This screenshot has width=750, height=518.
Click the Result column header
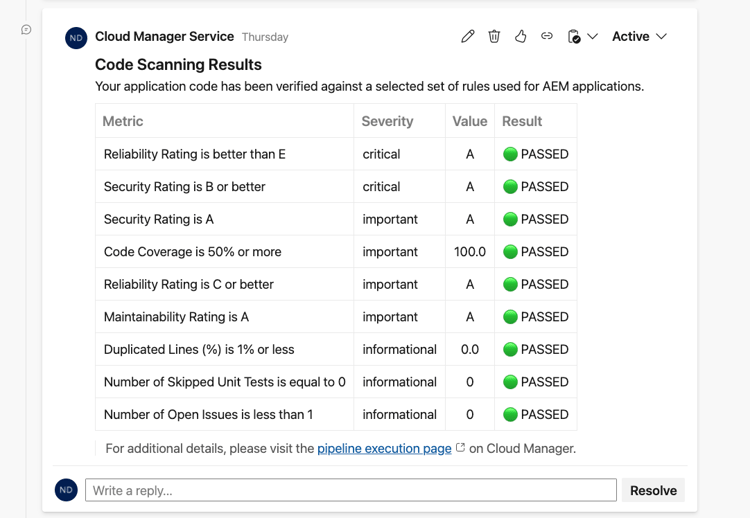(522, 121)
